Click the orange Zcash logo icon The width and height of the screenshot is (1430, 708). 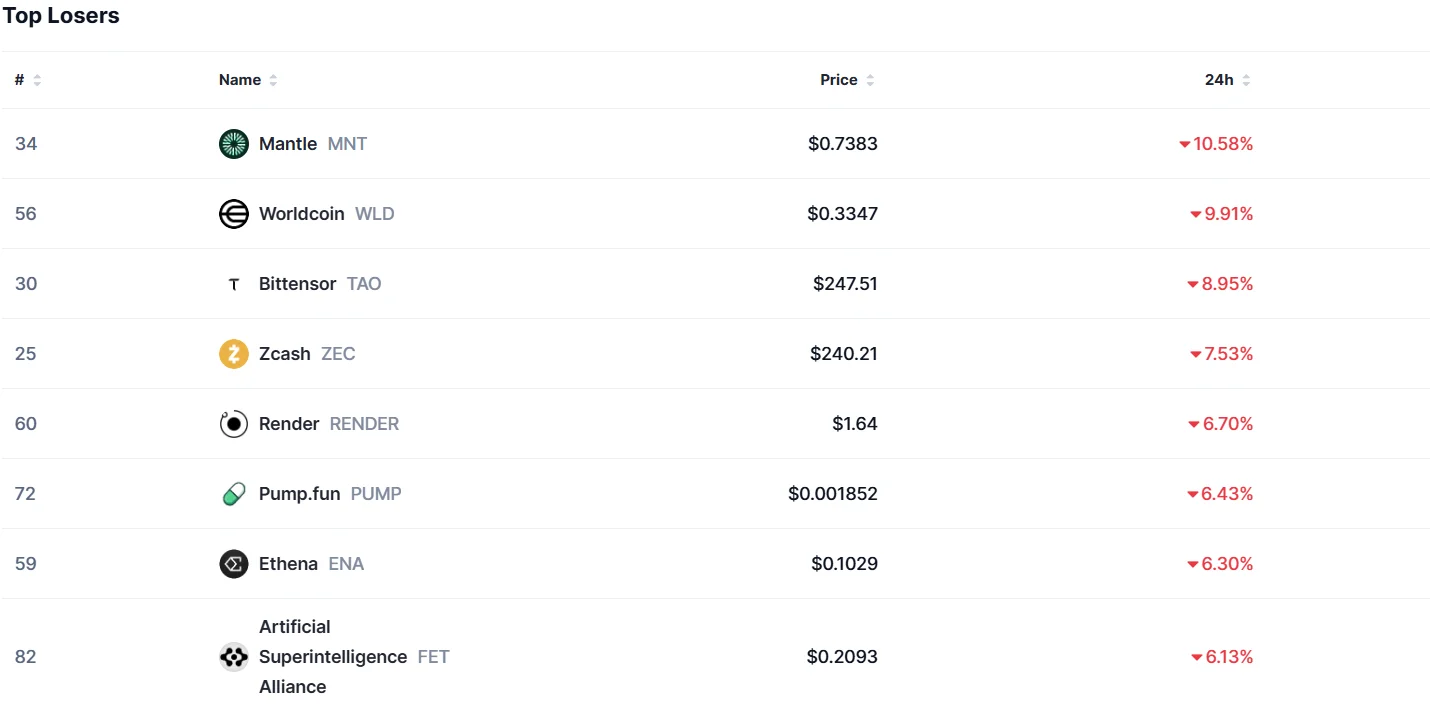(233, 354)
